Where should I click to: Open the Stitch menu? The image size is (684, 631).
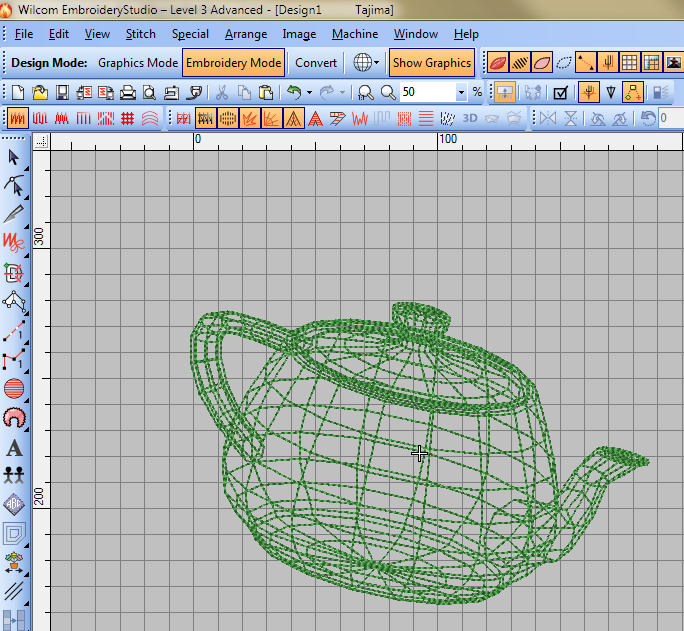click(141, 34)
